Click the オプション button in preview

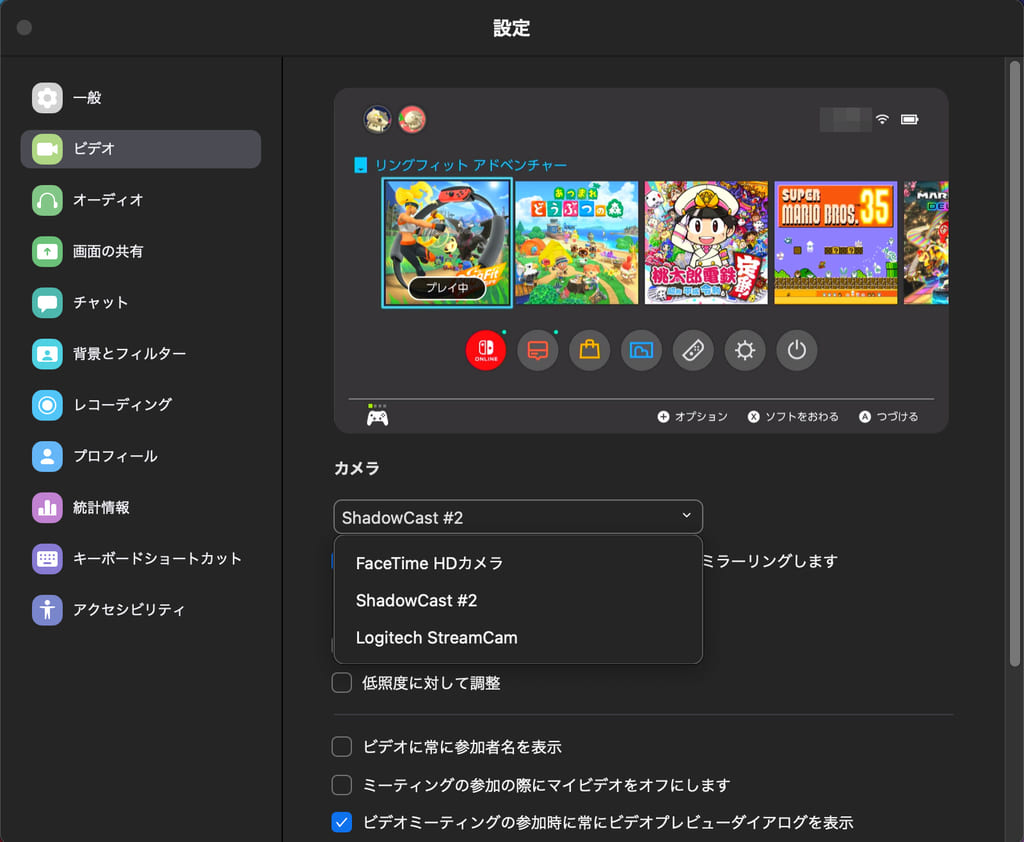click(692, 417)
